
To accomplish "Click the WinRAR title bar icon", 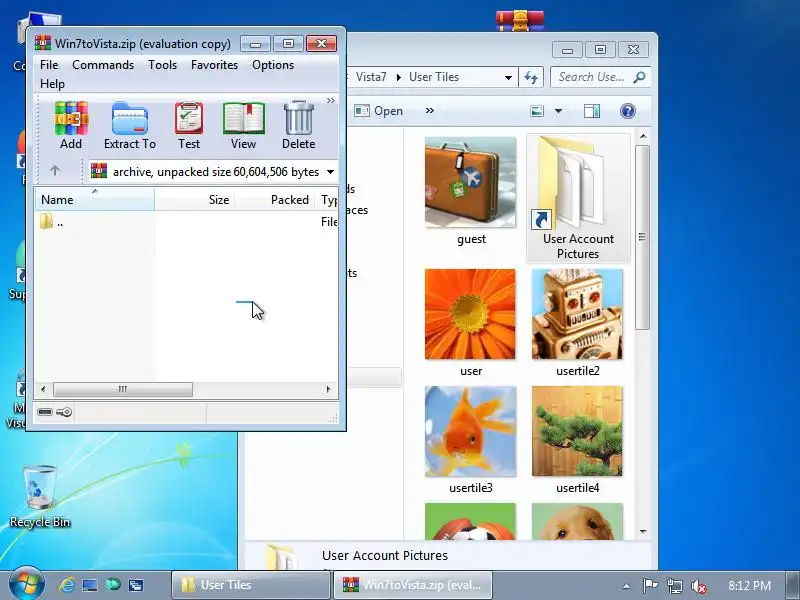I will (43, 43).
